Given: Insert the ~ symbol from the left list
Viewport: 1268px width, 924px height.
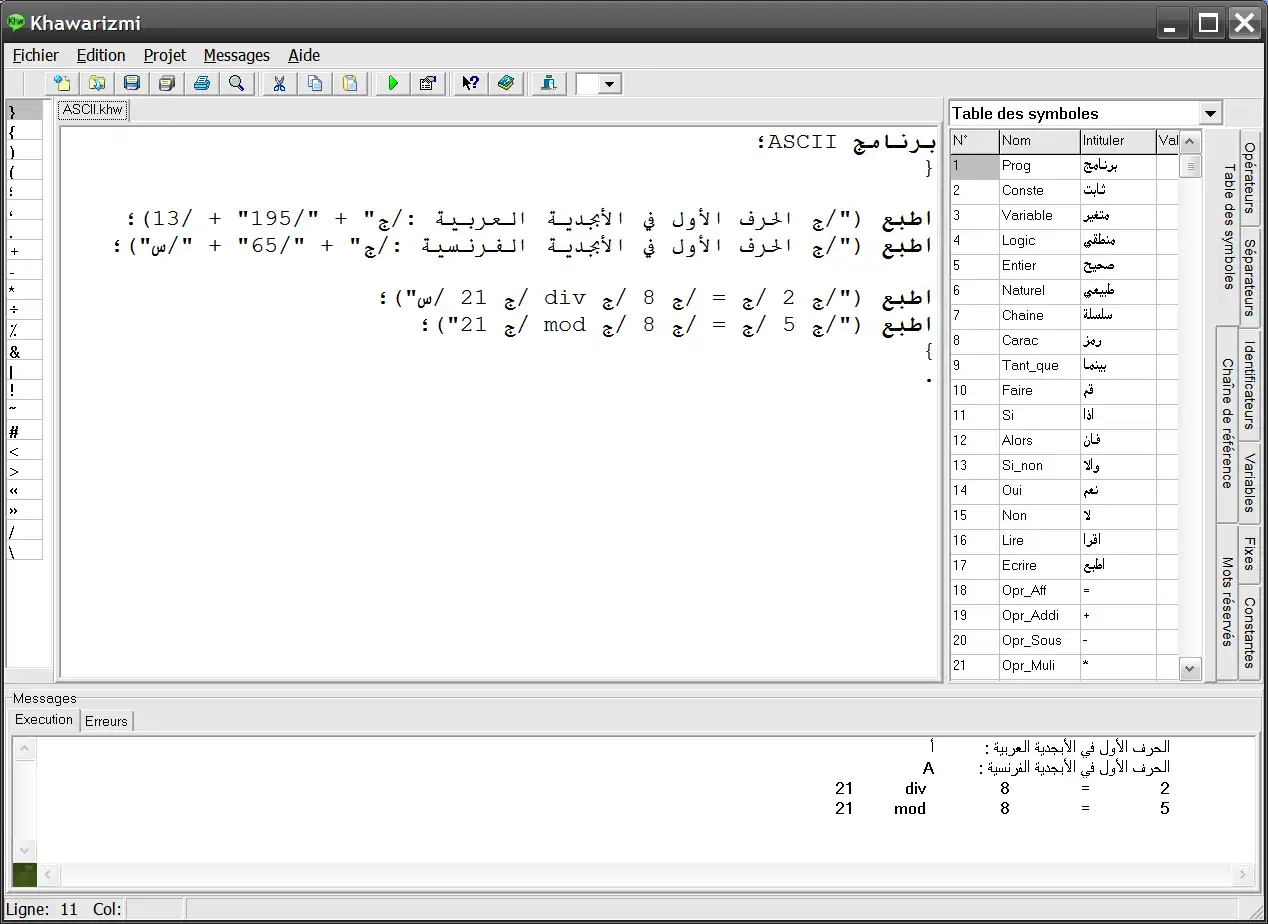Looking at the screenshot, I should coord(24,409).
